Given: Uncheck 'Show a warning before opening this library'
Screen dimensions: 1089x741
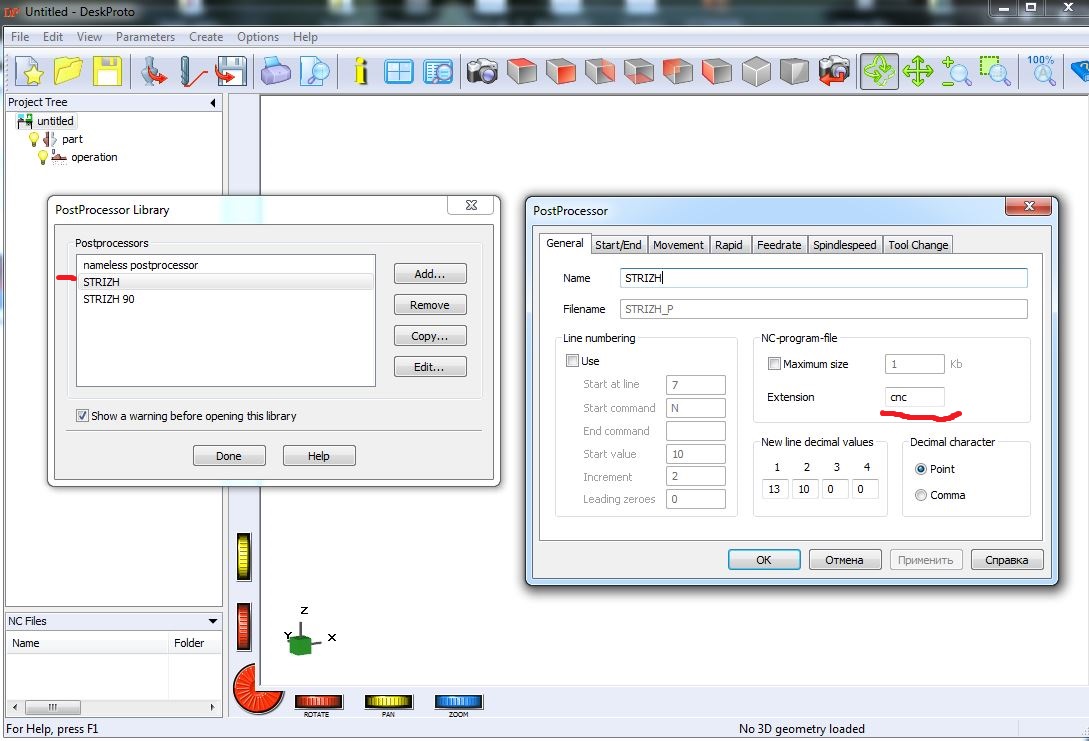Looking at the screenshot, I should point(82,416).
